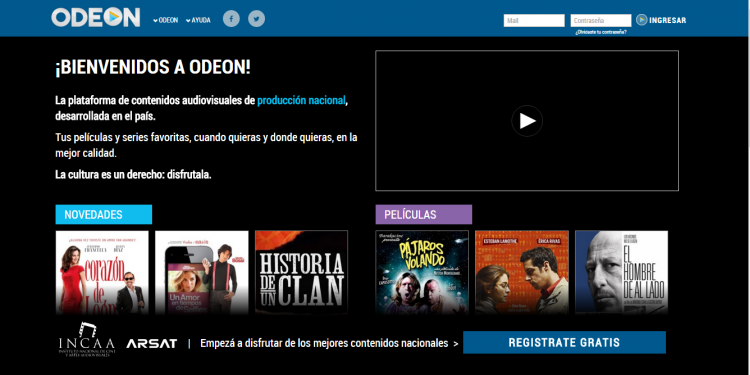This screenshot has height=375, width=750.
Task: Open the NOVEDADES section tab
Action: point(104,214)
